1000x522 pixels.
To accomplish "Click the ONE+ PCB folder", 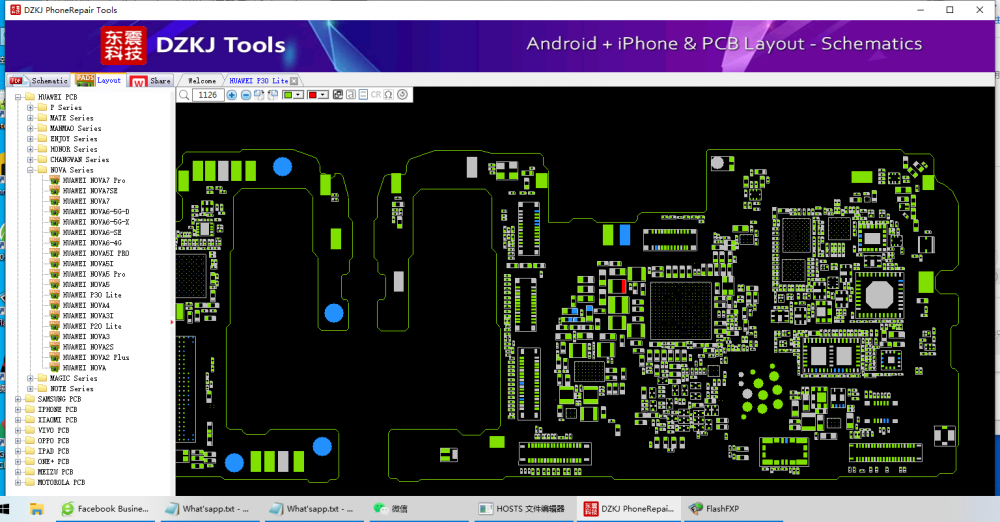I will 54,461.
